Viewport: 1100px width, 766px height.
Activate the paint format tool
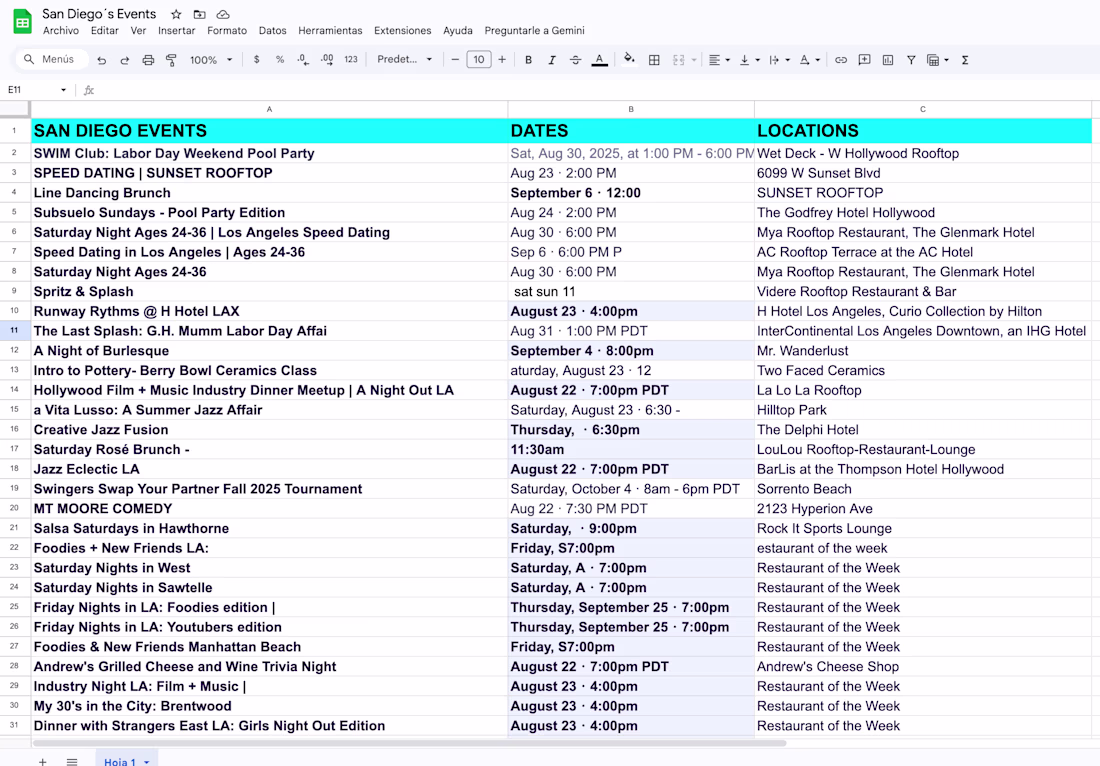tap(171, 60)
